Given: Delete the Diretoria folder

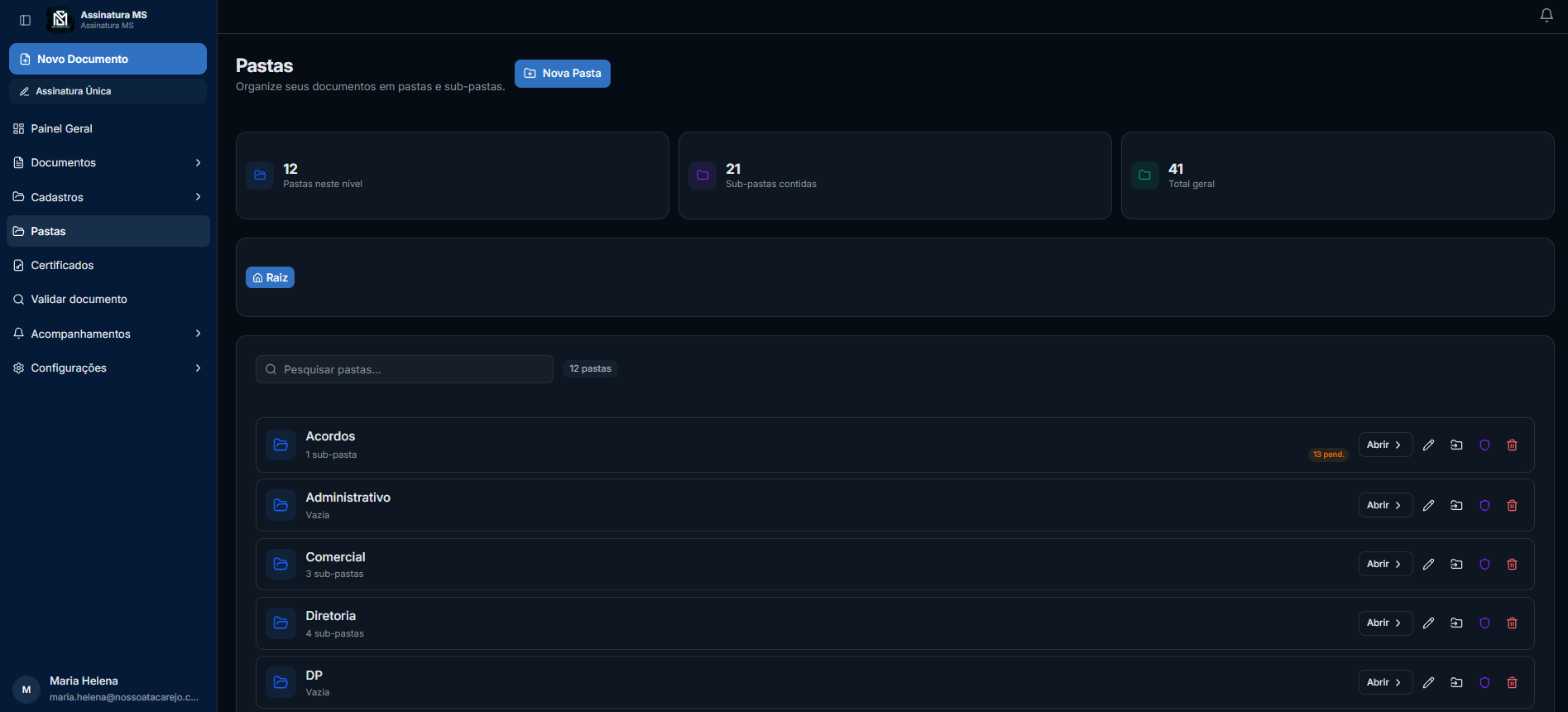Looking at the screenshot, I should pyautogui.click(x=1512, y=623).
